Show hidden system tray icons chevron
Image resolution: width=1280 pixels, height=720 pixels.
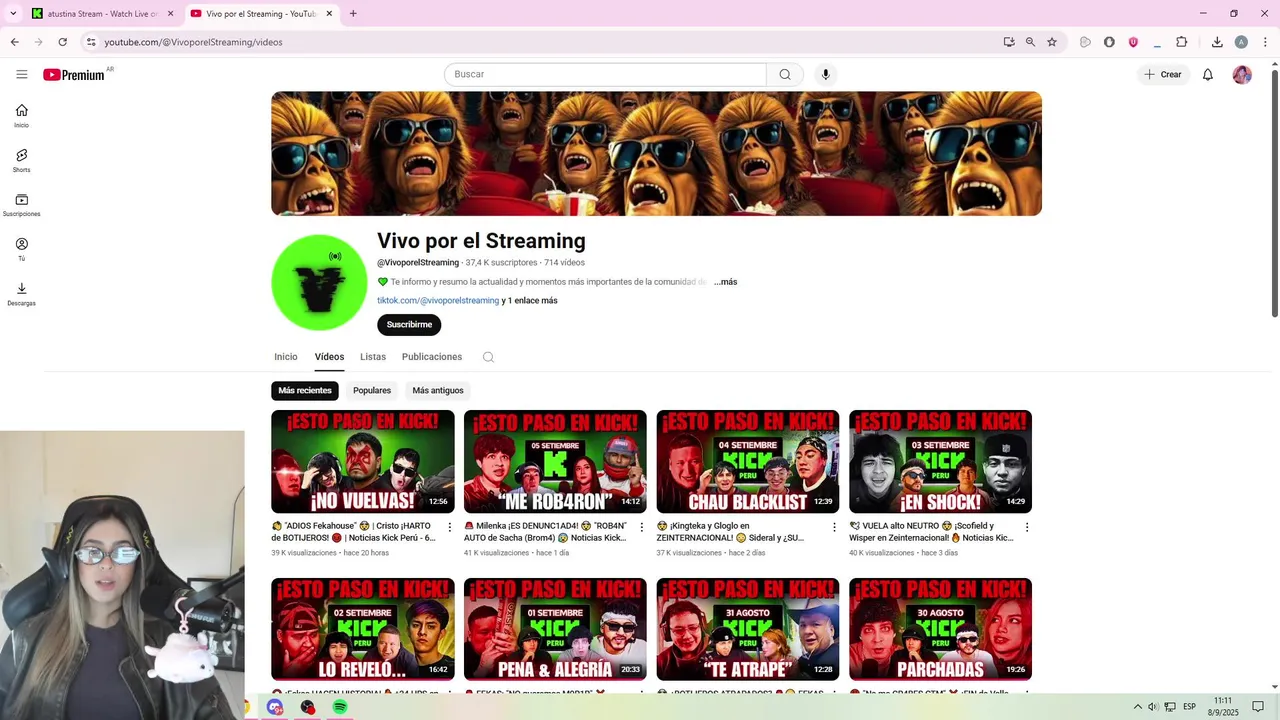point(1137,707)
